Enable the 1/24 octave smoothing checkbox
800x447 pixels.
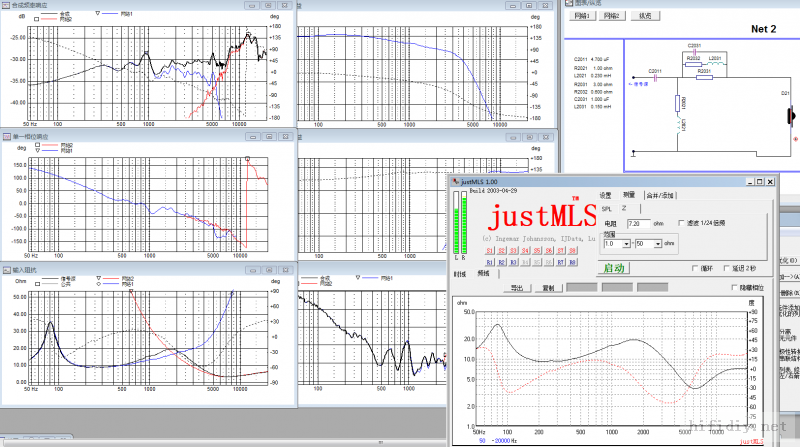coord(682,223)
